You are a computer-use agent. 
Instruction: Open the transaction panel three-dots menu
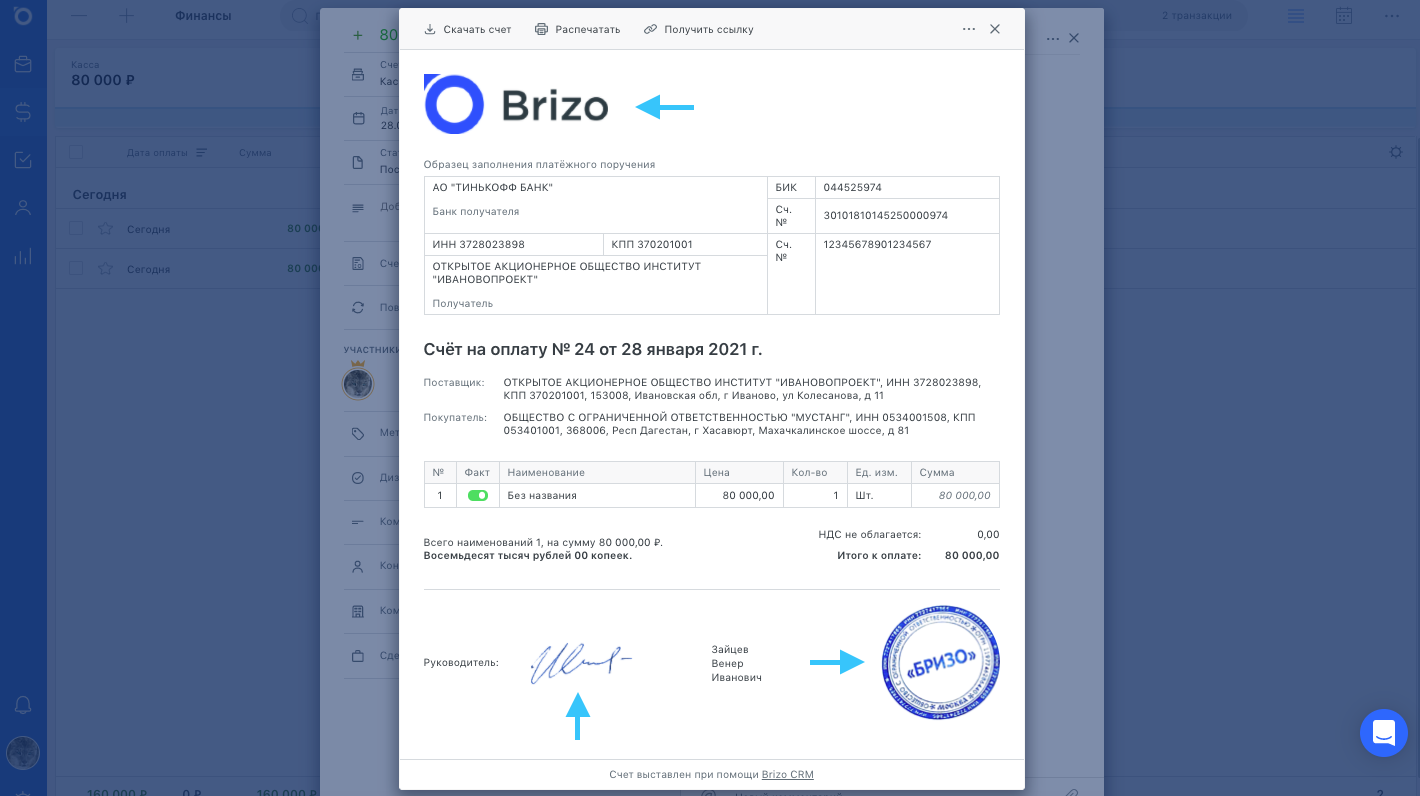coord(1052,38)
